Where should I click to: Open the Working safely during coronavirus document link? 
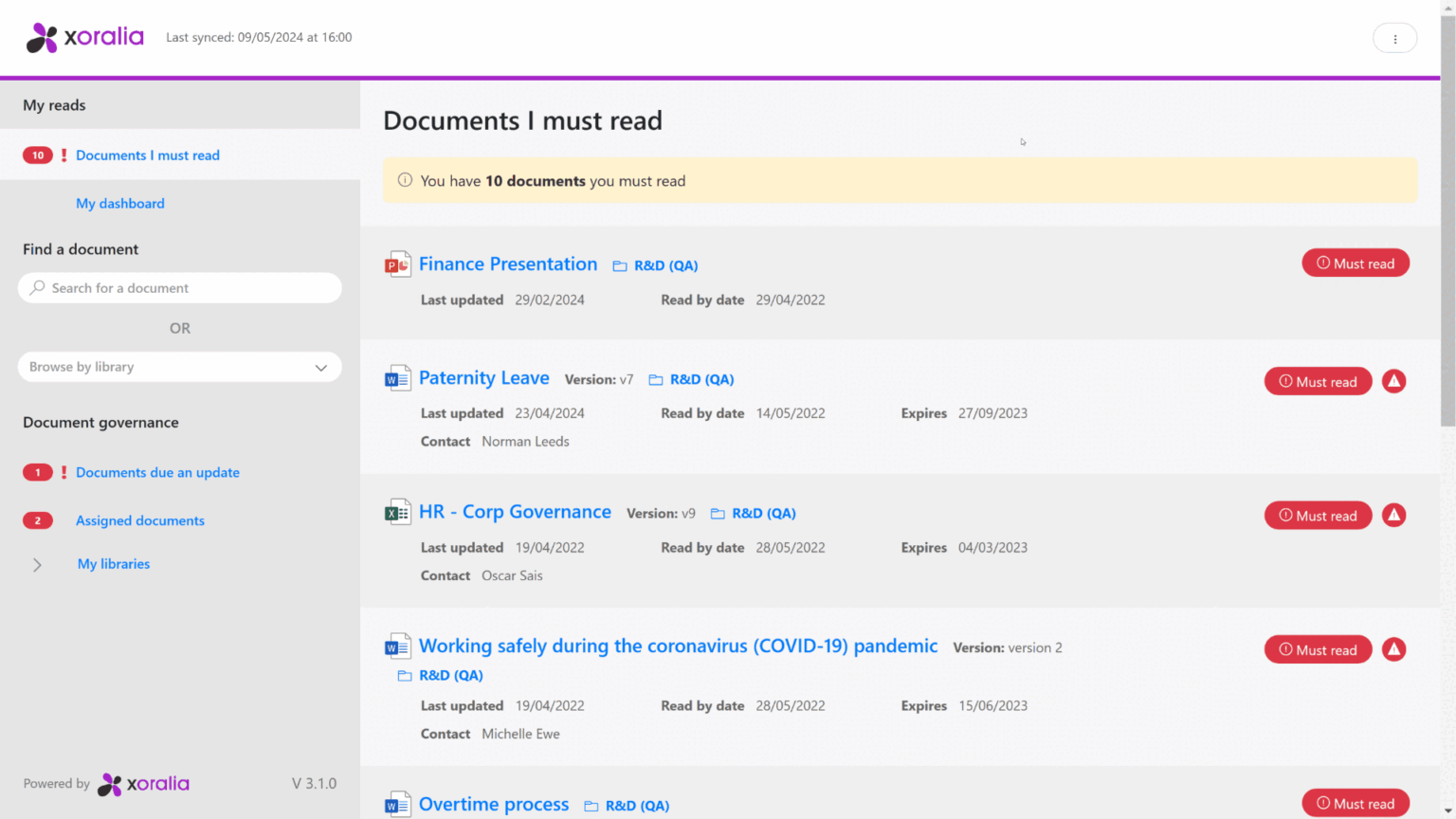pos(678,646)
